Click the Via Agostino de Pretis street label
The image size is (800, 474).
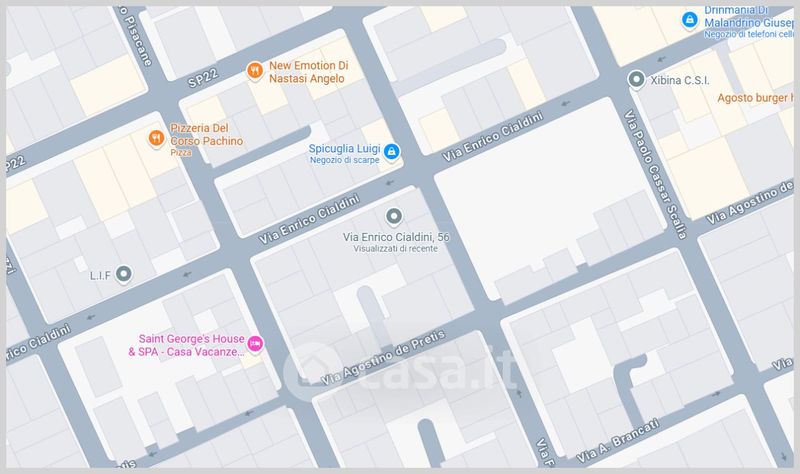[x=383, y=358]
